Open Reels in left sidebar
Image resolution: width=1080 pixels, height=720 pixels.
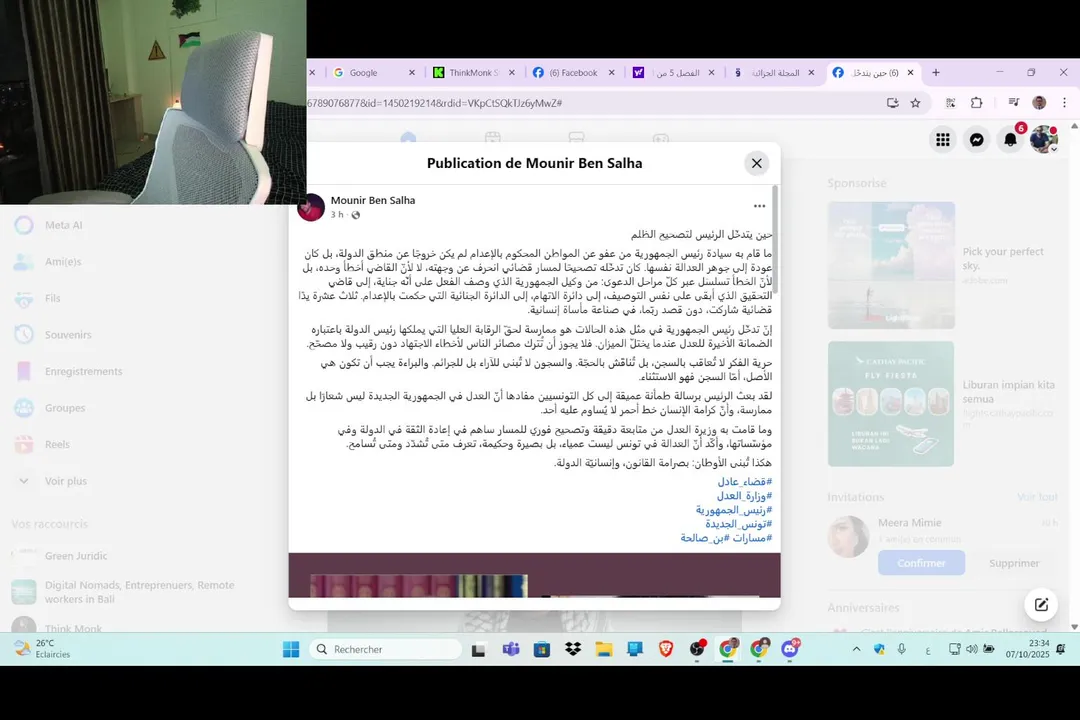[x=57, y=444]
